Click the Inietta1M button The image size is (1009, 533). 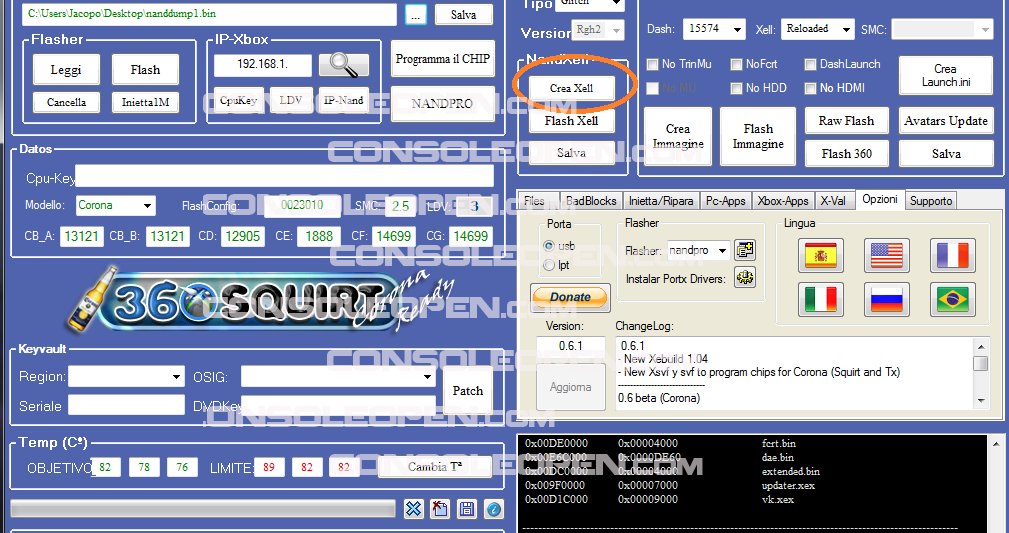pyautogui.click(x=145, y=102)
